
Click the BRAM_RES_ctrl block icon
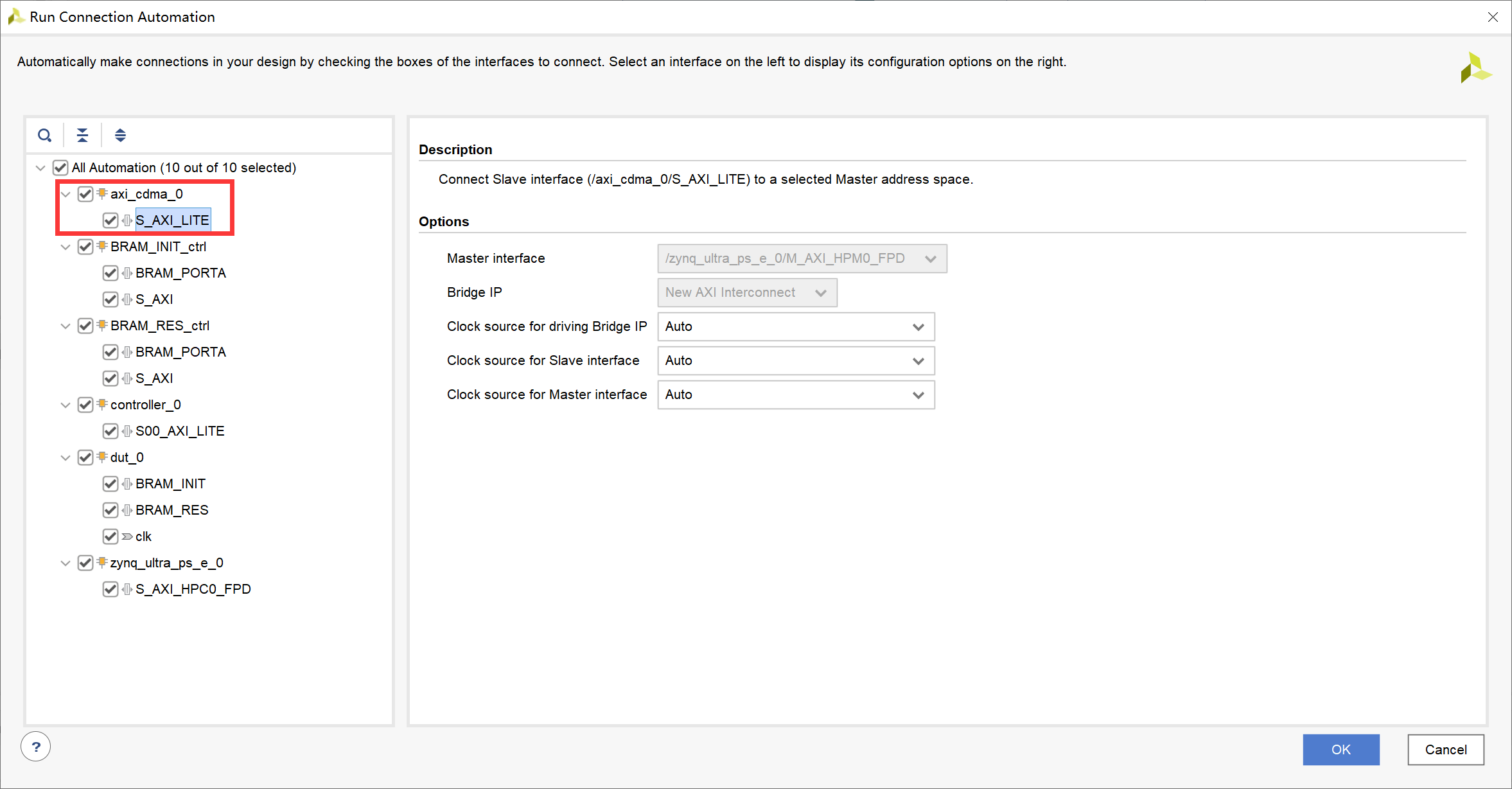click(102, 325)
